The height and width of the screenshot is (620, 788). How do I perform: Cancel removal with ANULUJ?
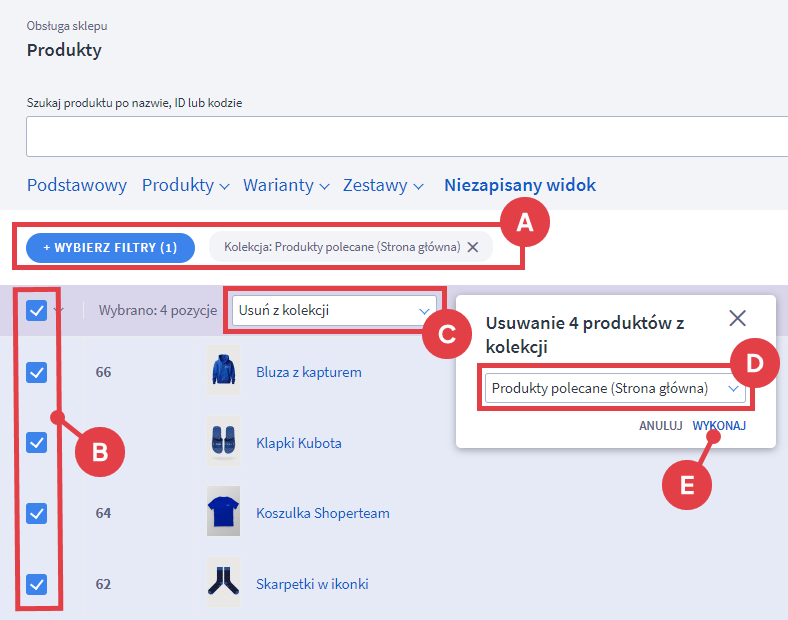click(660, 425)
